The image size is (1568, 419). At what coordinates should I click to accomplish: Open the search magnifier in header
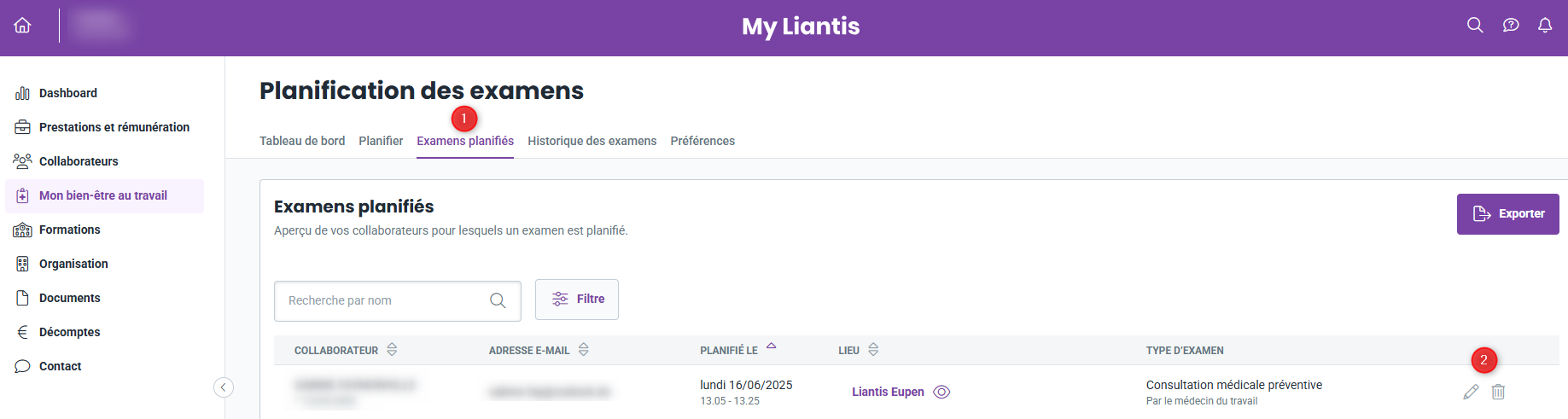(x=1475, y=26)
